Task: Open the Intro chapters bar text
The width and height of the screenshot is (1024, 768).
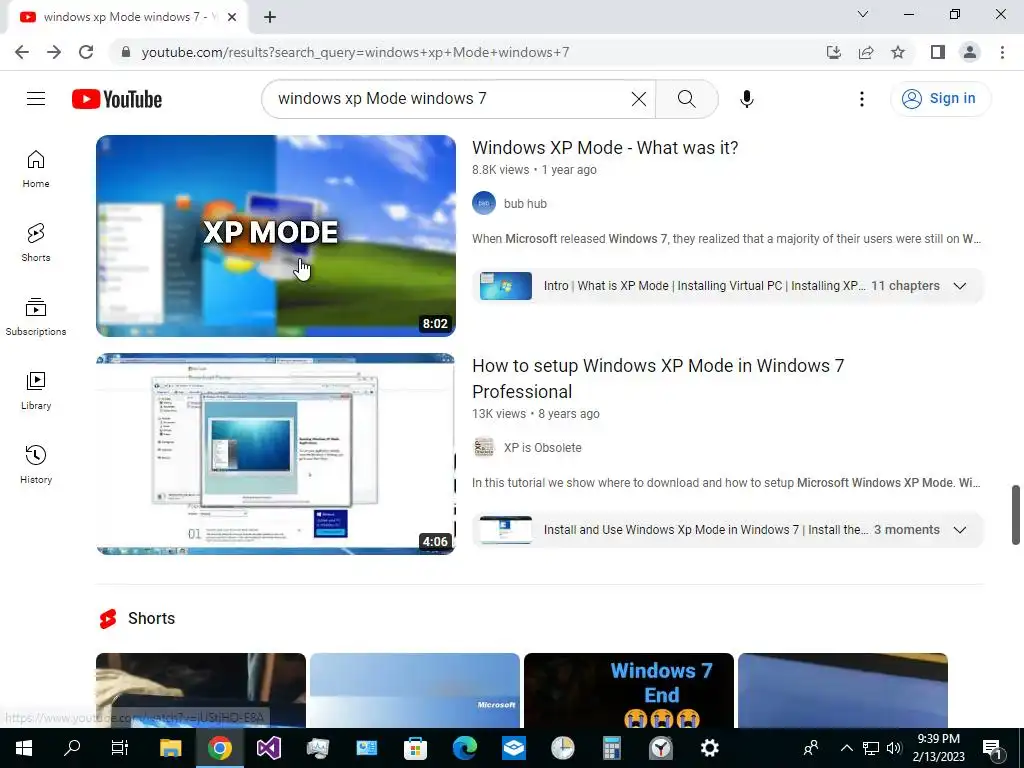Action: pyautogui.click(x=704, y=286)
